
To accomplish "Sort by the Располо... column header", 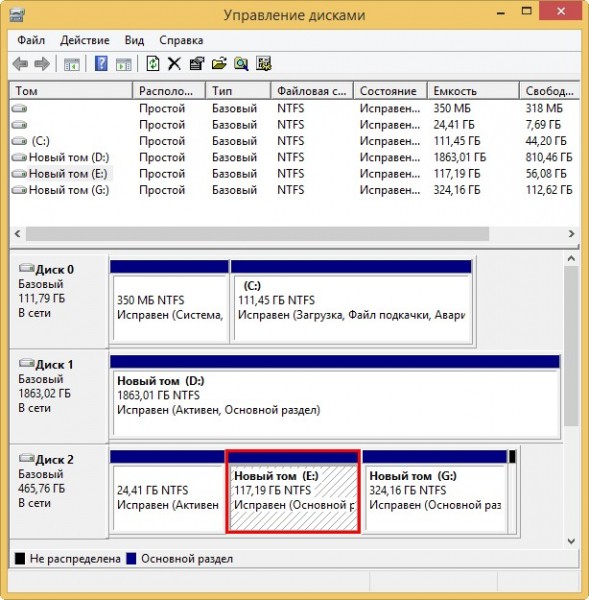I will pos(169,91).
